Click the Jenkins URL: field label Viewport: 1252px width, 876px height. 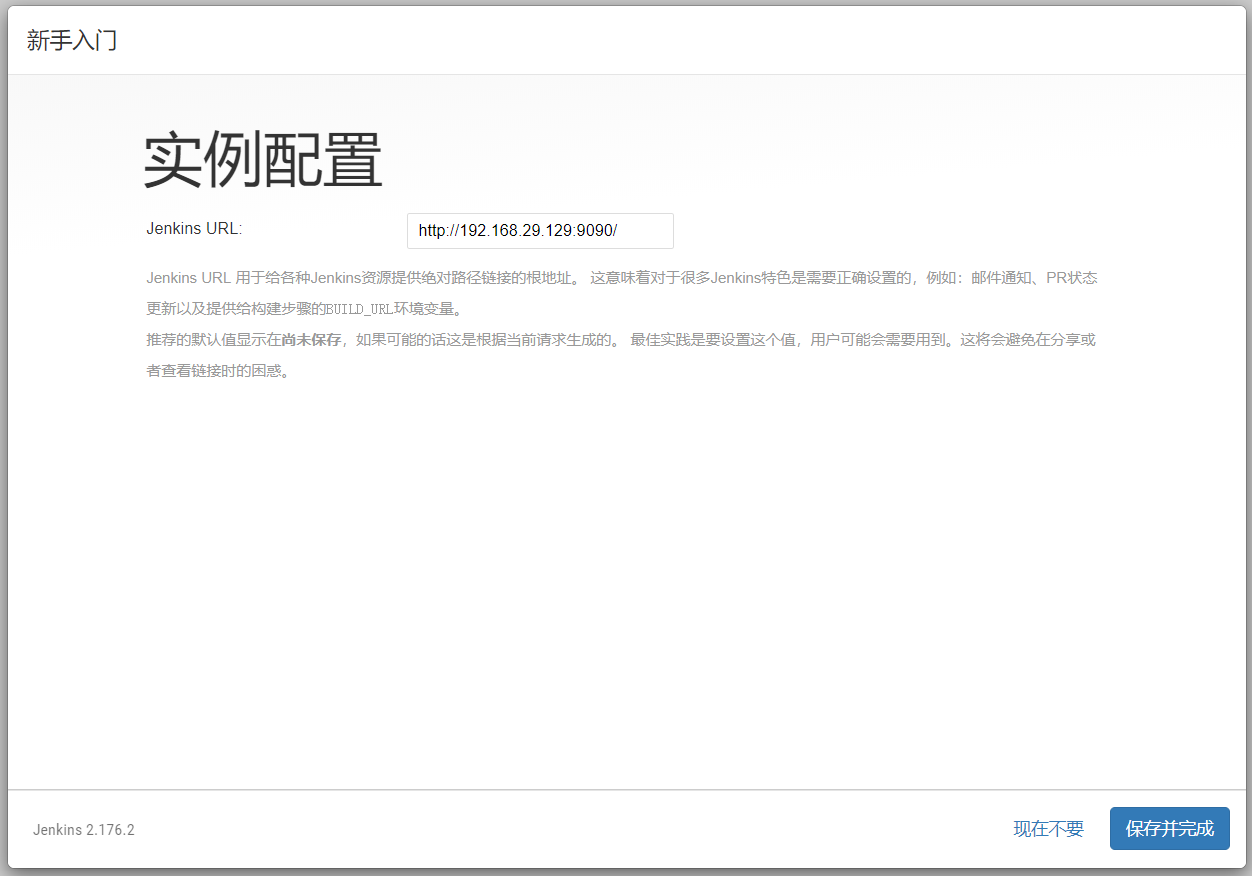[x=193, y=228]
